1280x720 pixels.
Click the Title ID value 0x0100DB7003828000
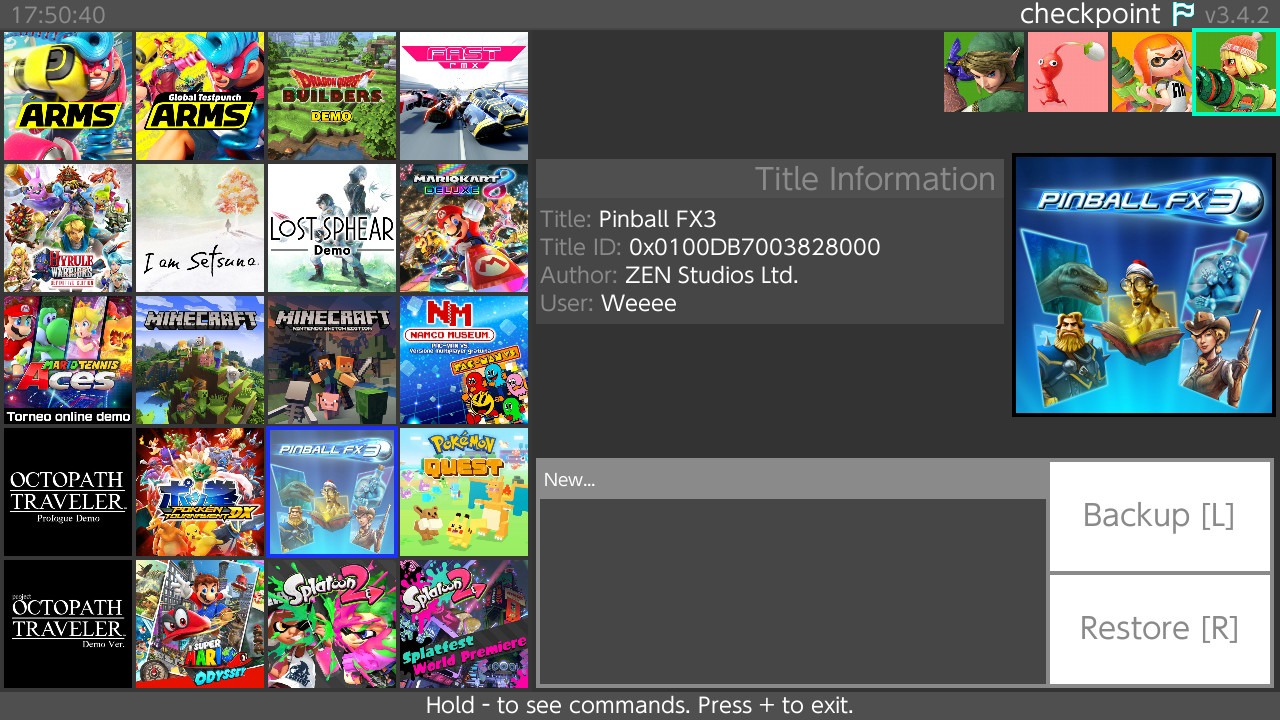coord(755,247)
